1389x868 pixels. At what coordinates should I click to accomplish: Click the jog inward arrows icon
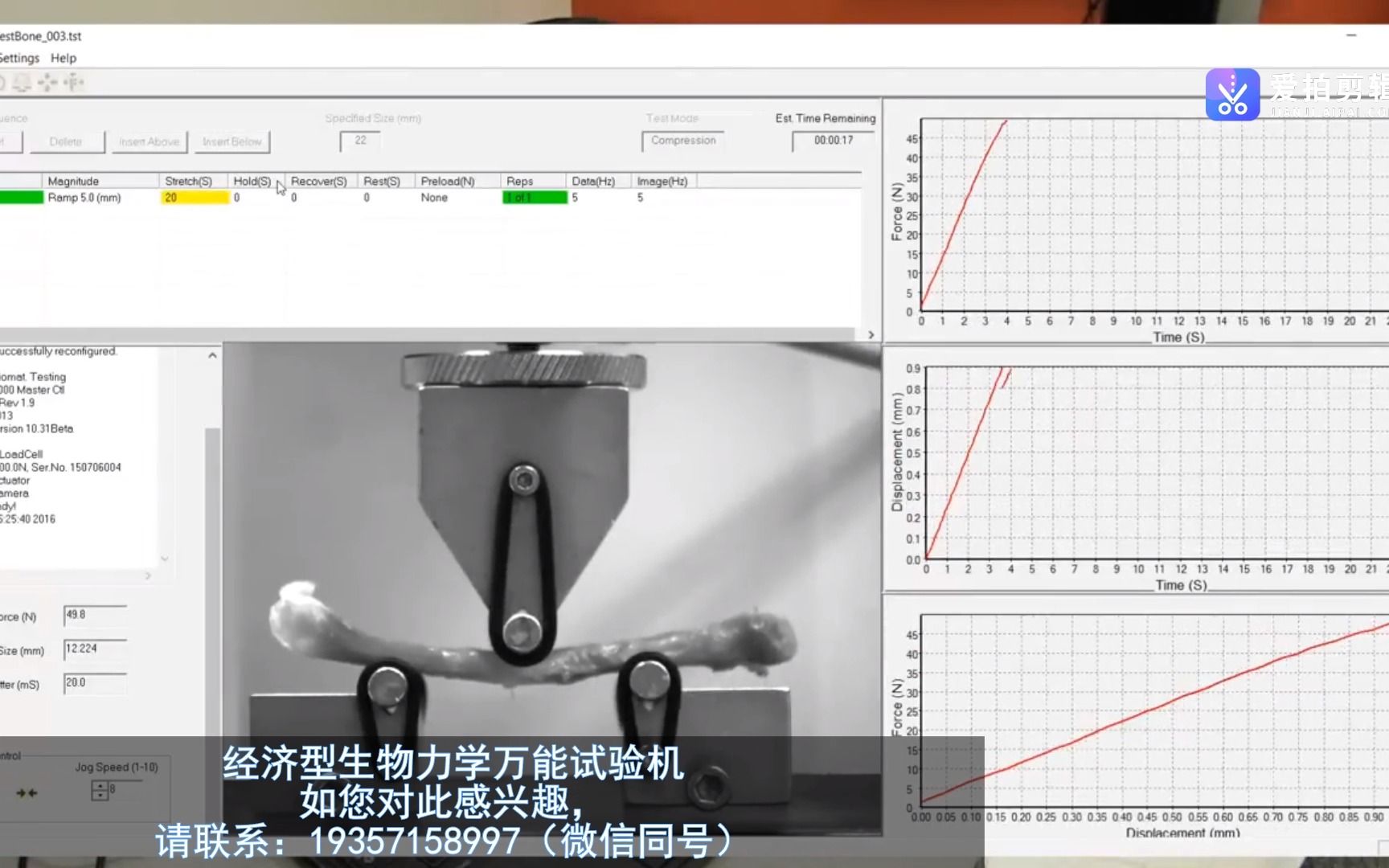[27, 793]
